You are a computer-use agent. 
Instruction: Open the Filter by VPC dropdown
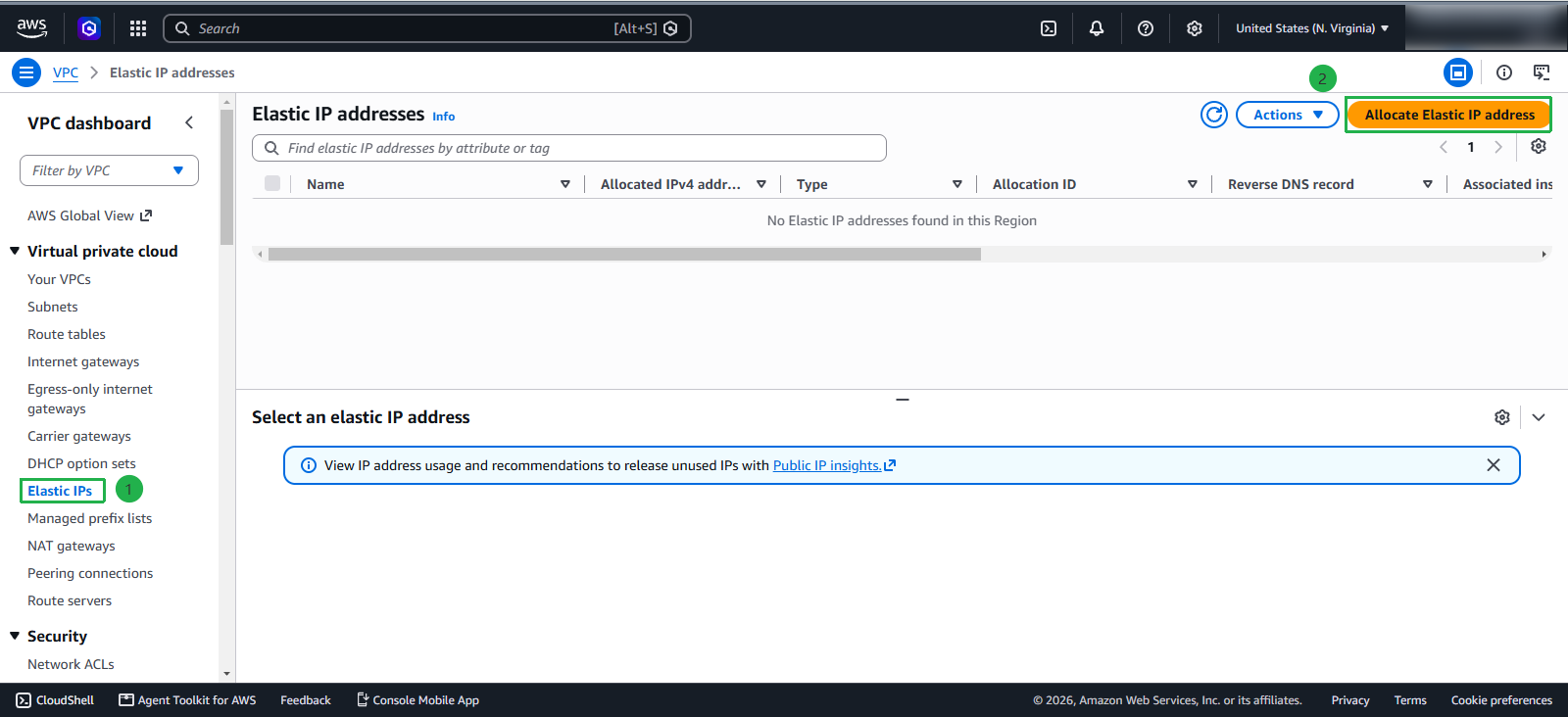(109, 170)
